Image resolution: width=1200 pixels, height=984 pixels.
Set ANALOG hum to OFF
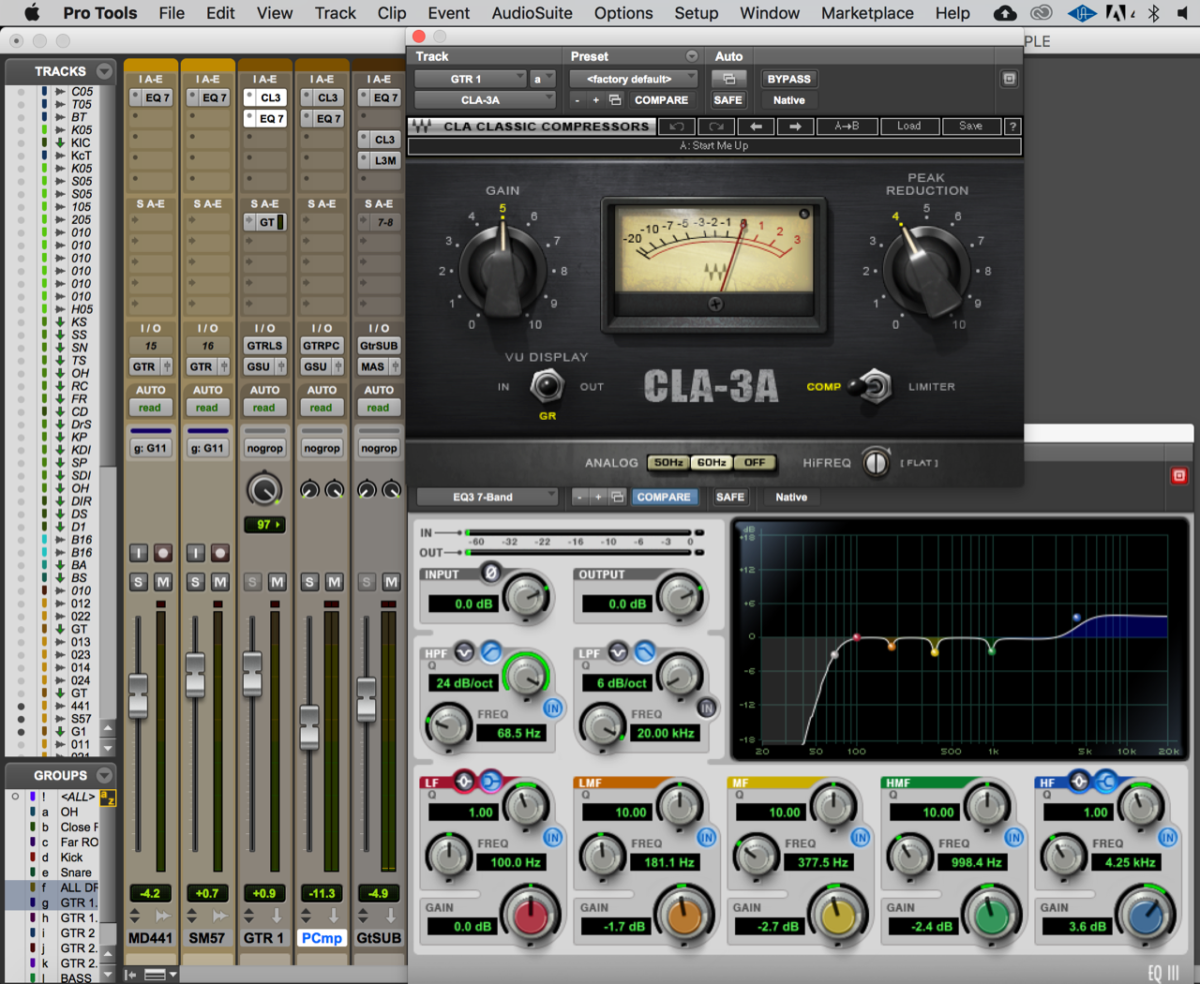755,463
